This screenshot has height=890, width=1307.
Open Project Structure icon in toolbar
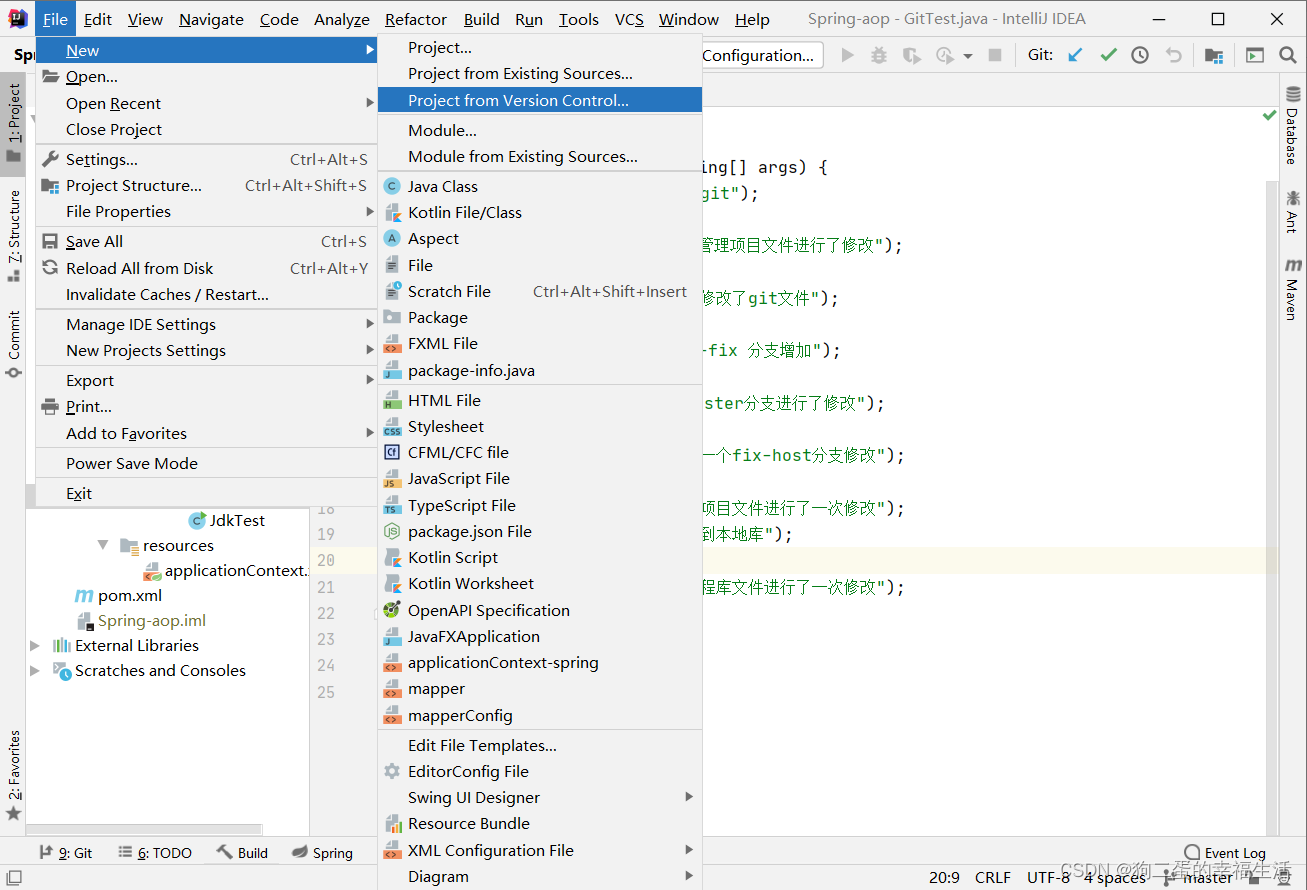pos(1213,55)
